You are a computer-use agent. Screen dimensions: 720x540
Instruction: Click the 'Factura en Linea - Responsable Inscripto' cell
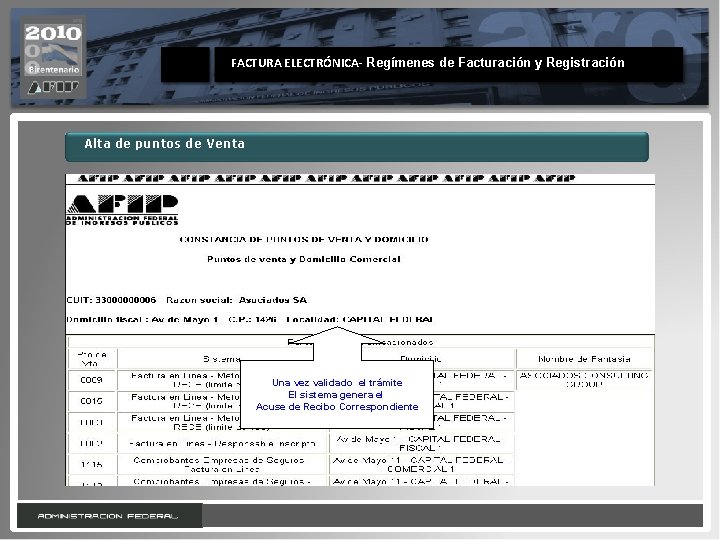(x=222, y=444)
